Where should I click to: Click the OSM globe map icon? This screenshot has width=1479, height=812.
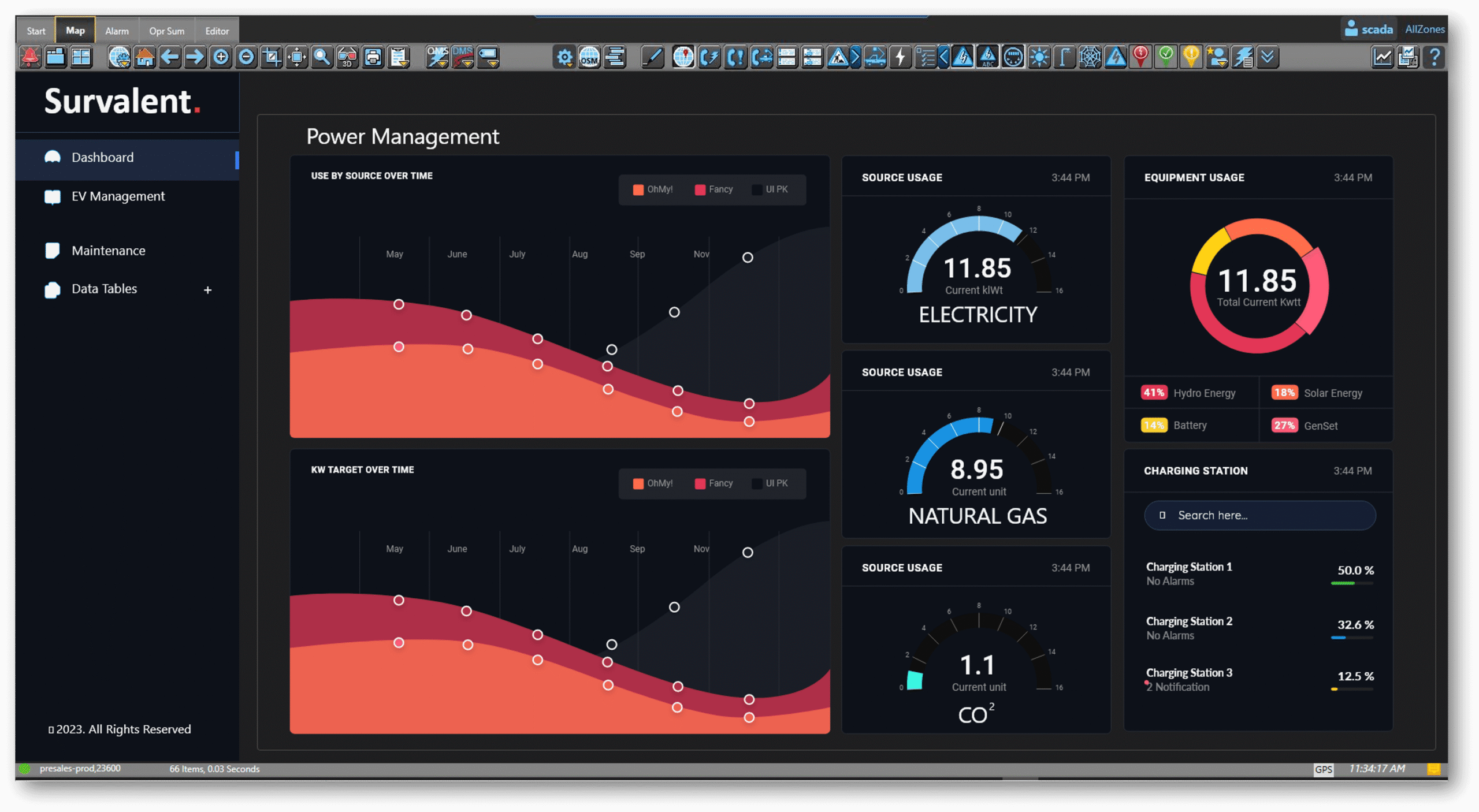pos(589,57)
